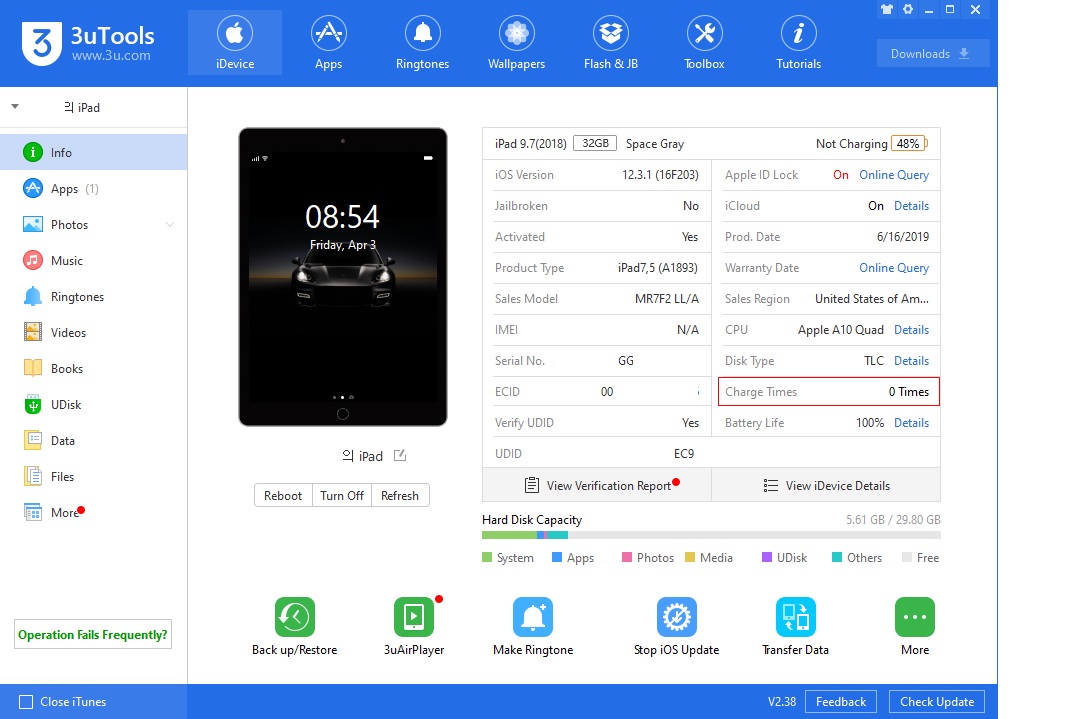
Task: Click the Charge Times row
Action: click(828, 392)
